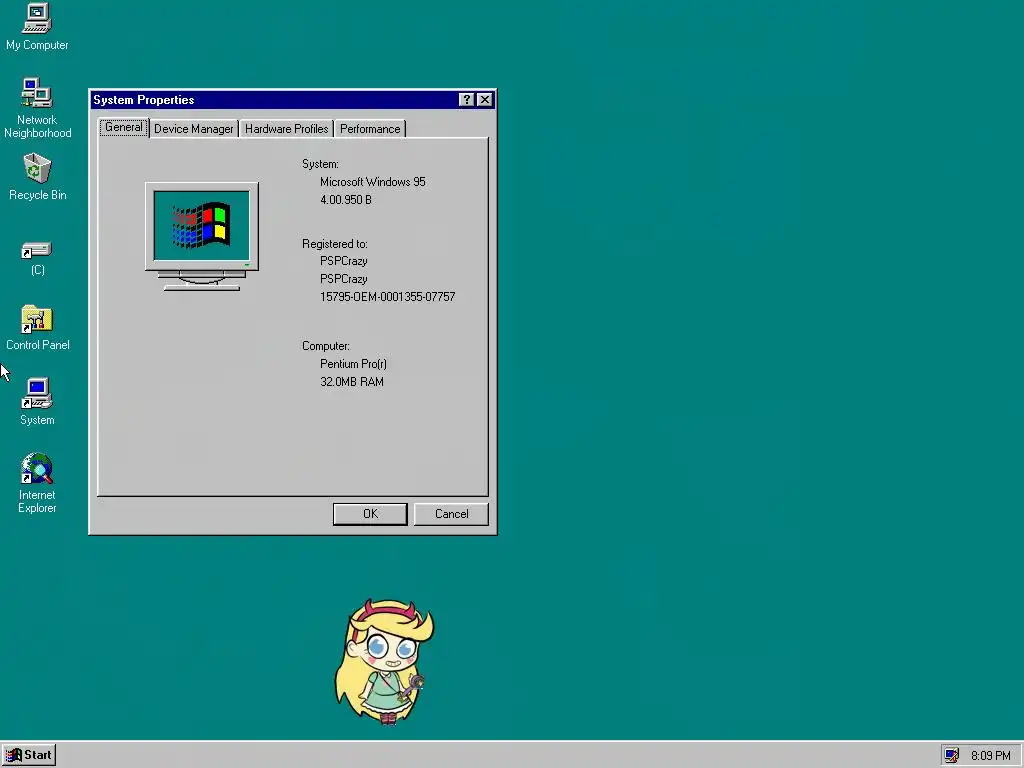Click the 'System:' label
The image size is (1024, 768).
(320, 164)
